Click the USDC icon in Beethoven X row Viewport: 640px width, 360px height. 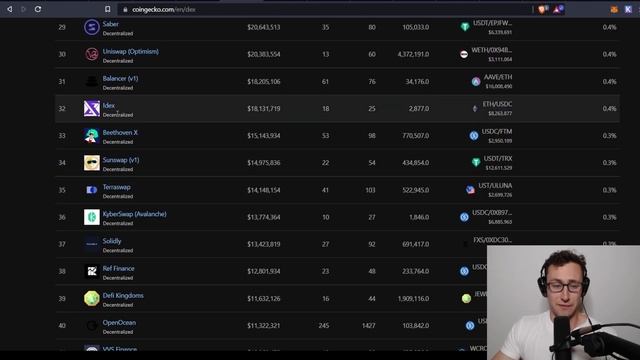click(x=473, y=136)
